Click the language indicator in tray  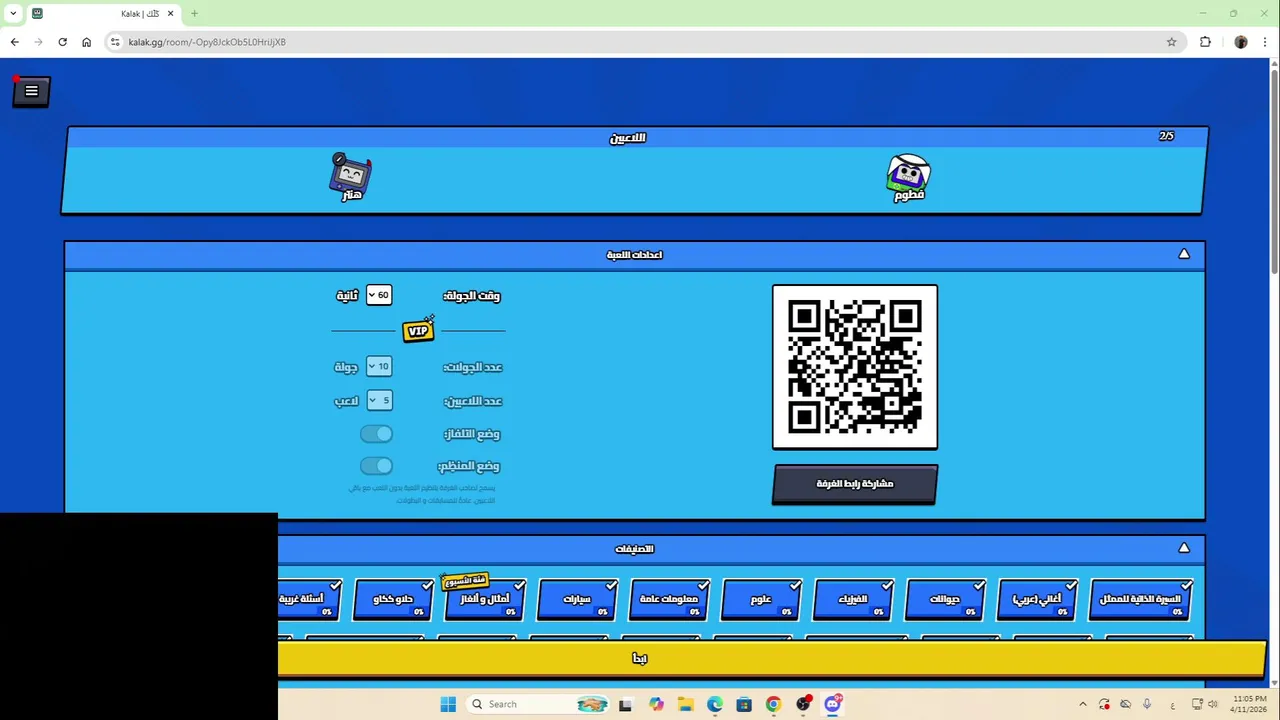tap(1172, 704)
